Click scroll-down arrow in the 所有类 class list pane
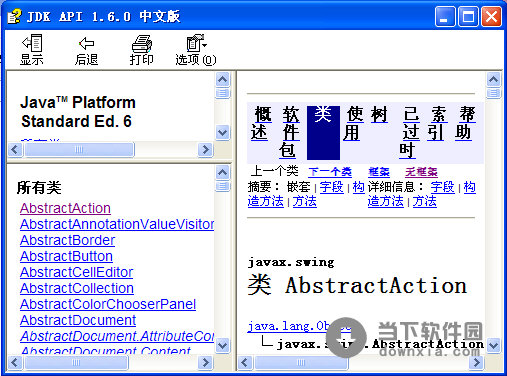The width and height of the screenshot is (507, 376). [222, 345]
